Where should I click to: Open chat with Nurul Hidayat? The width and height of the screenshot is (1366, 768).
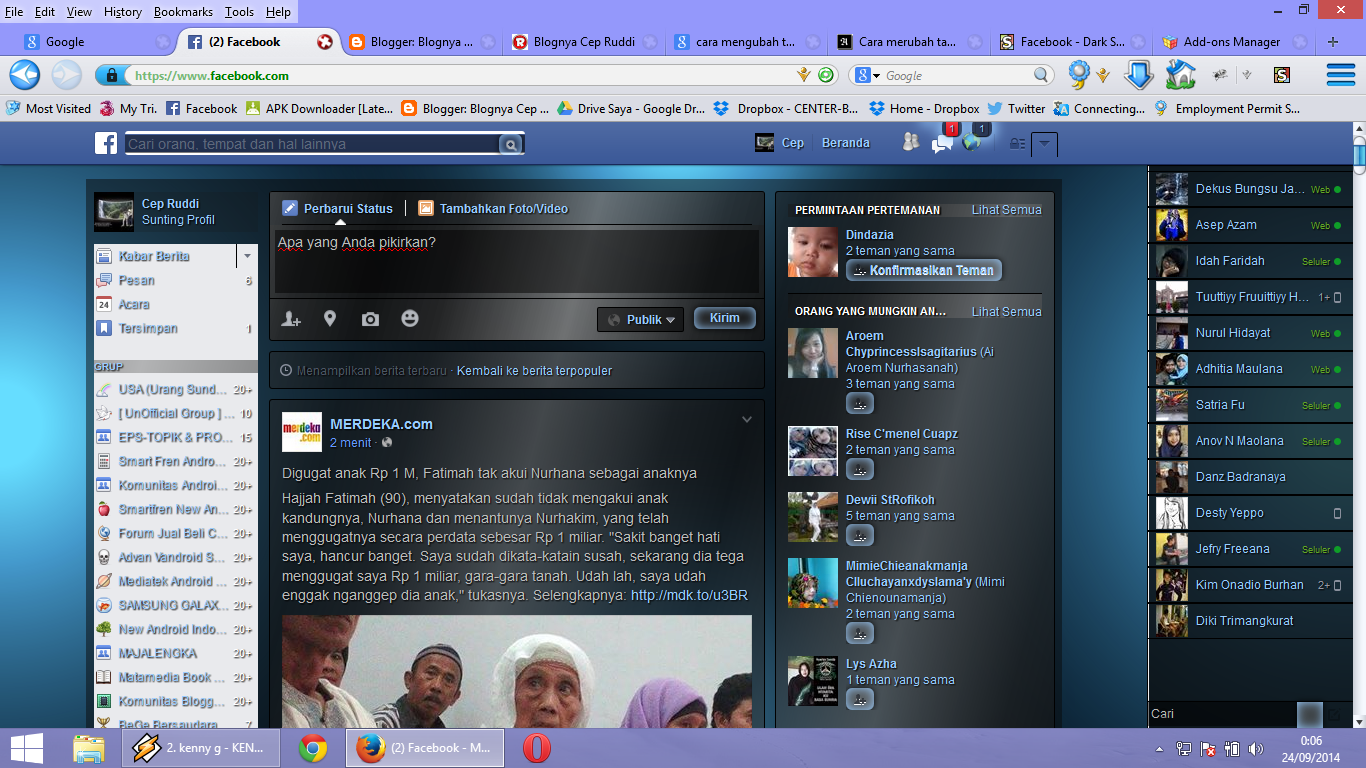[1248, 333]
